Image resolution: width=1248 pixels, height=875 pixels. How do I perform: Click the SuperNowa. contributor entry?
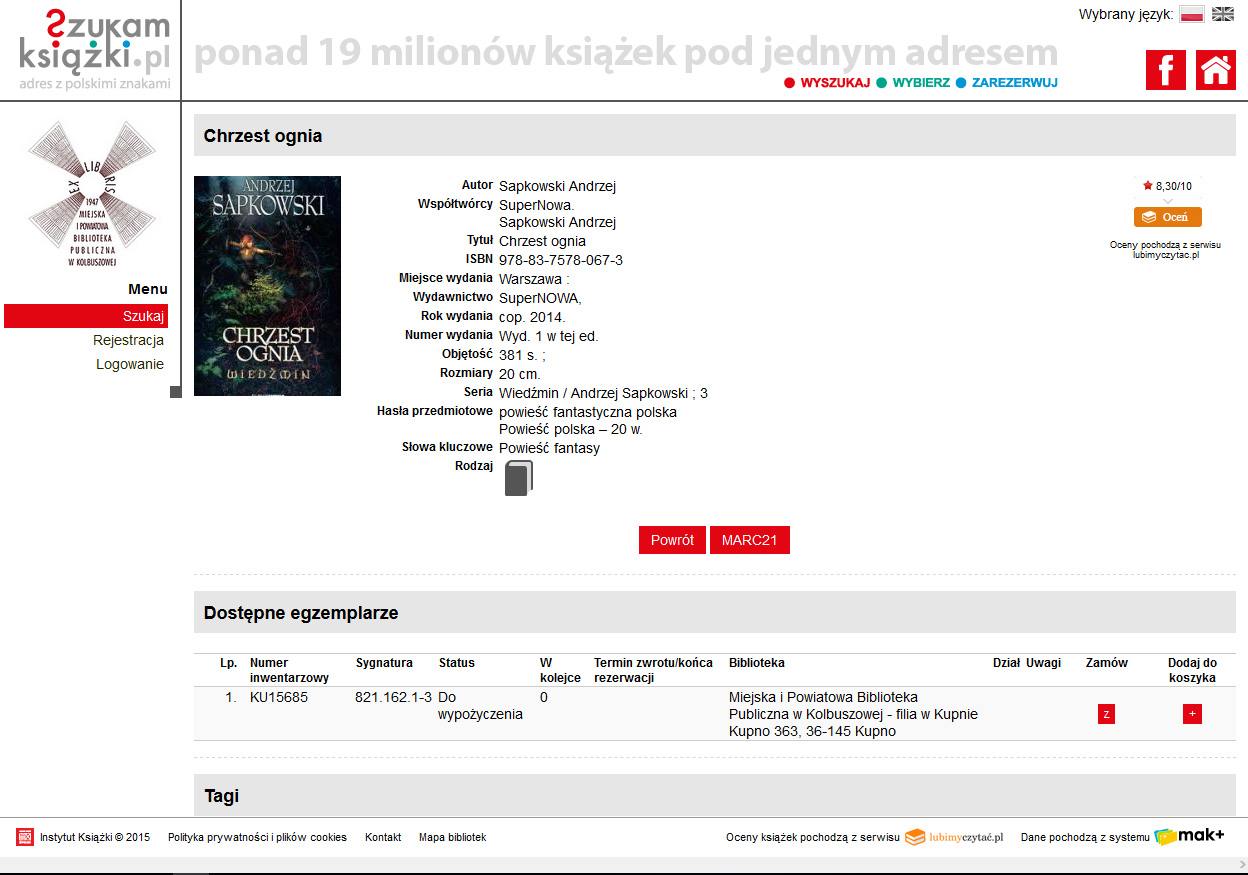537,205
